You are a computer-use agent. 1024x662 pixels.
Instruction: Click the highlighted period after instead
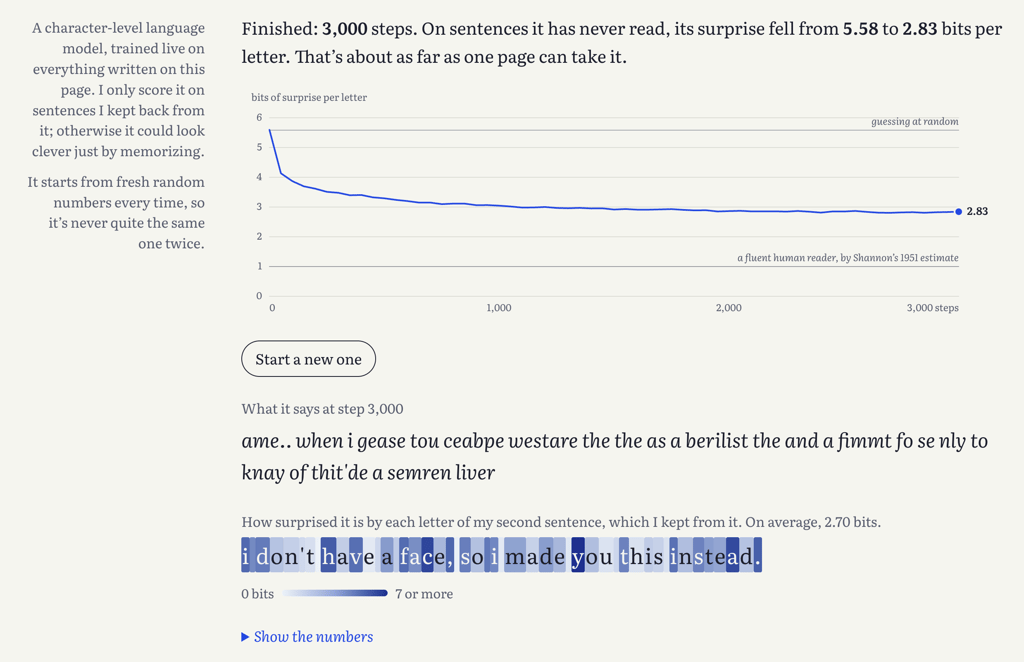click(758, 556)
